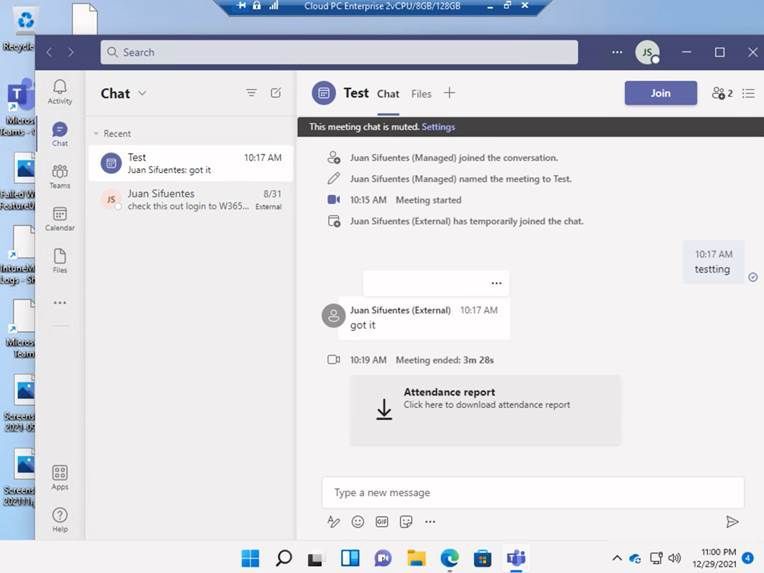764x573 pixels.
Task: Open Settings and more ellipsis in title bar
Action: coord(617,52)
